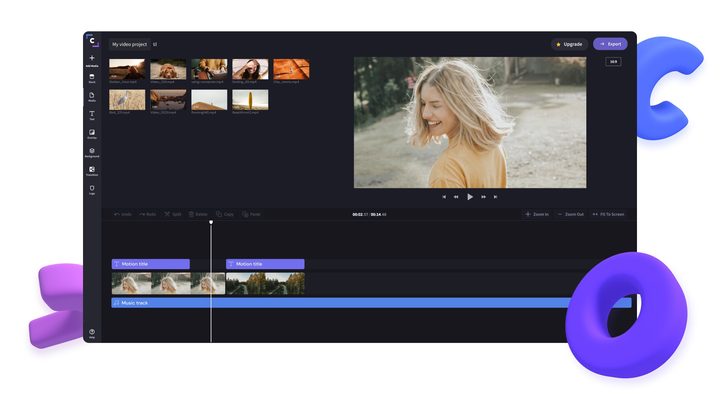The image size is (720, 396).
Task: Open the Transition panel in sidebar
Action: (92, 170)
